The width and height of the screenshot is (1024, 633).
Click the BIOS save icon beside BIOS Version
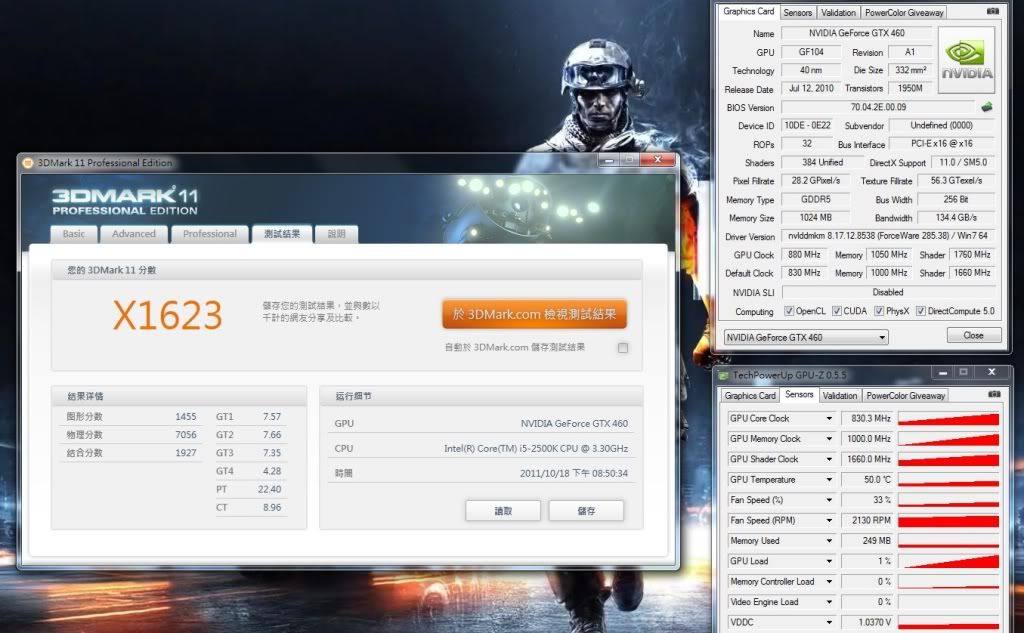click(x=986, y=107)
